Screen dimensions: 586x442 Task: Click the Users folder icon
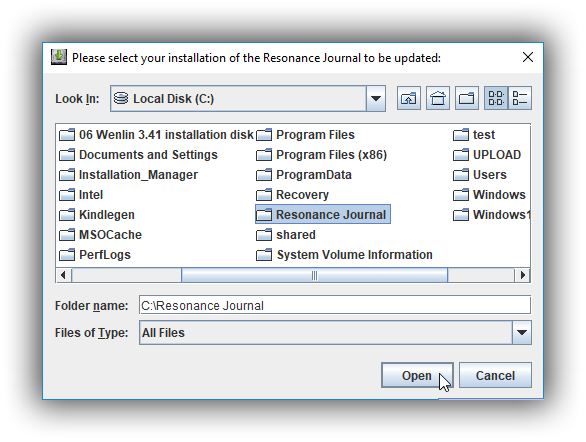coord(461,175)
